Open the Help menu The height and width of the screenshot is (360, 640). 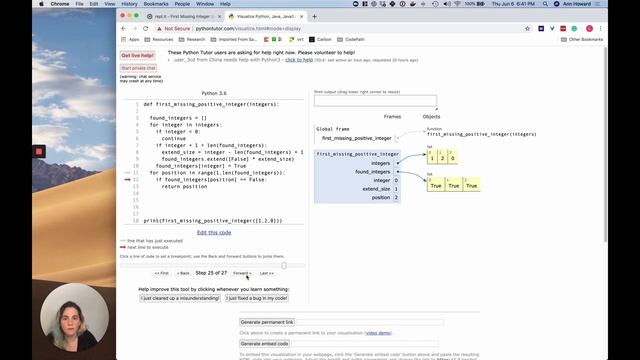tap(225, 4)
